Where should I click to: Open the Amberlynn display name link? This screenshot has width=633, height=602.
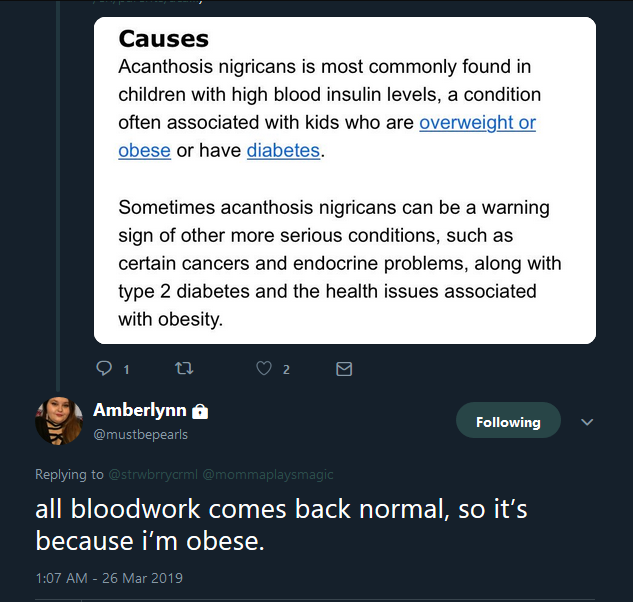140,410
